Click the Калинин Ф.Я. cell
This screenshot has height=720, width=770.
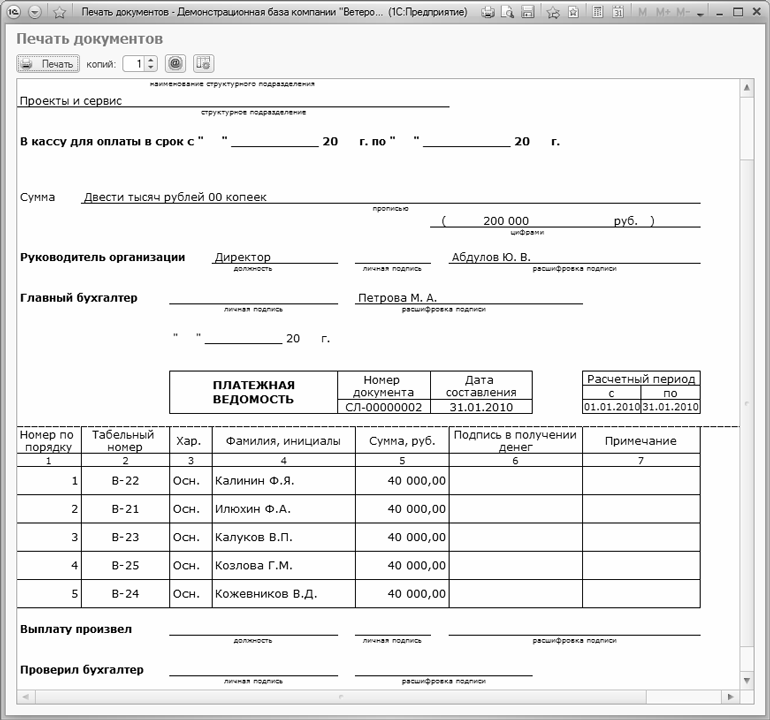[283, 481]
